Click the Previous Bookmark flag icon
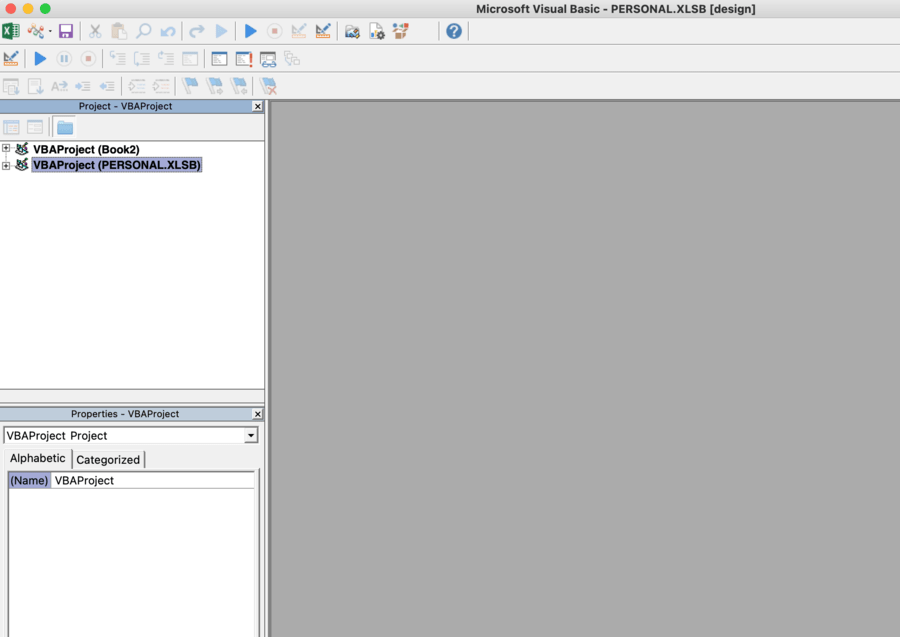900x637 pixels. (239, 86)
